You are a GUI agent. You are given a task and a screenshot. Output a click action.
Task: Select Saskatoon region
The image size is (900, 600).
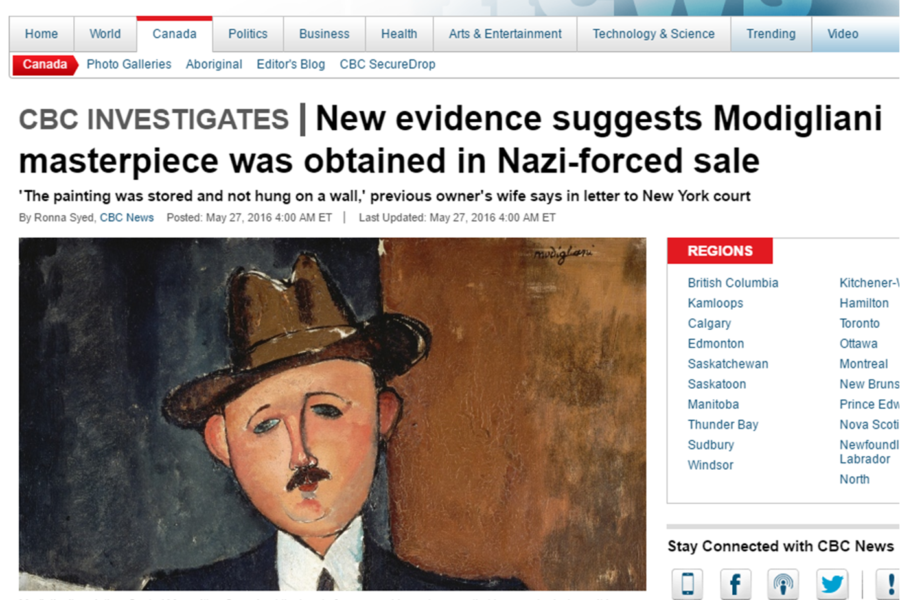click(717, 384)
